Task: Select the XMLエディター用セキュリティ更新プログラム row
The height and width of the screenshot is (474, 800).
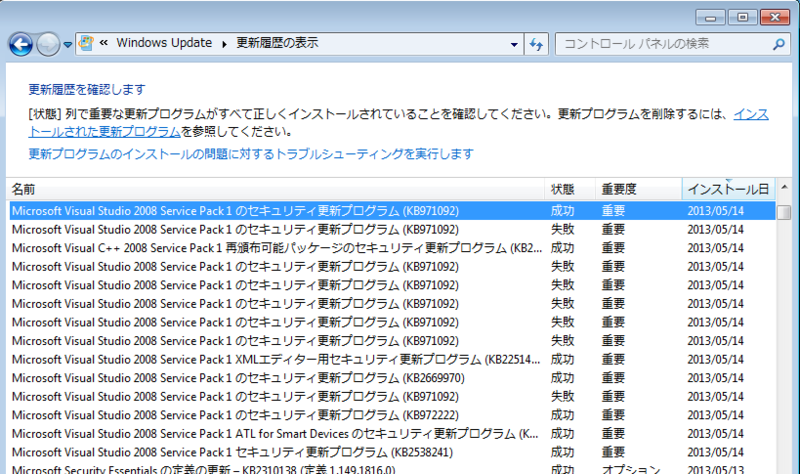Action: pyautogui.click(x=392, y=359)
